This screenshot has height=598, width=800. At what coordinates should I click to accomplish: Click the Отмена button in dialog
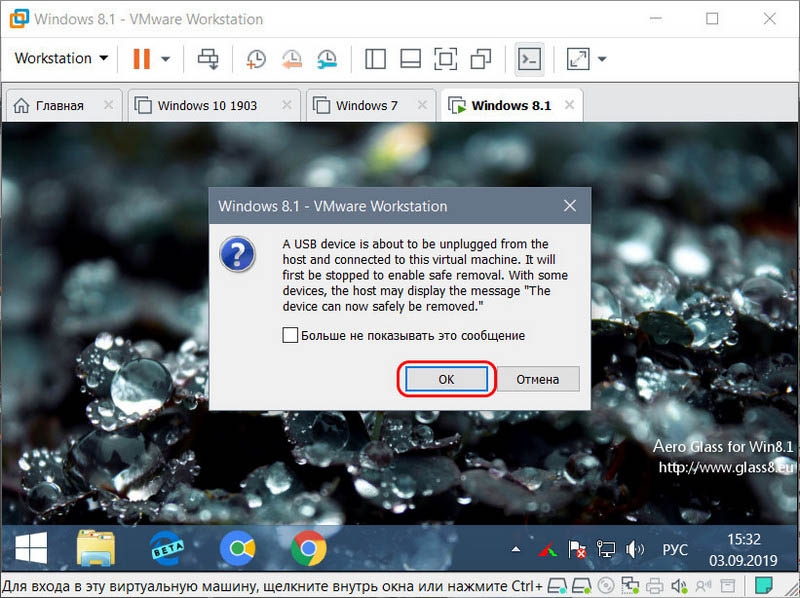tap(538, 379)
